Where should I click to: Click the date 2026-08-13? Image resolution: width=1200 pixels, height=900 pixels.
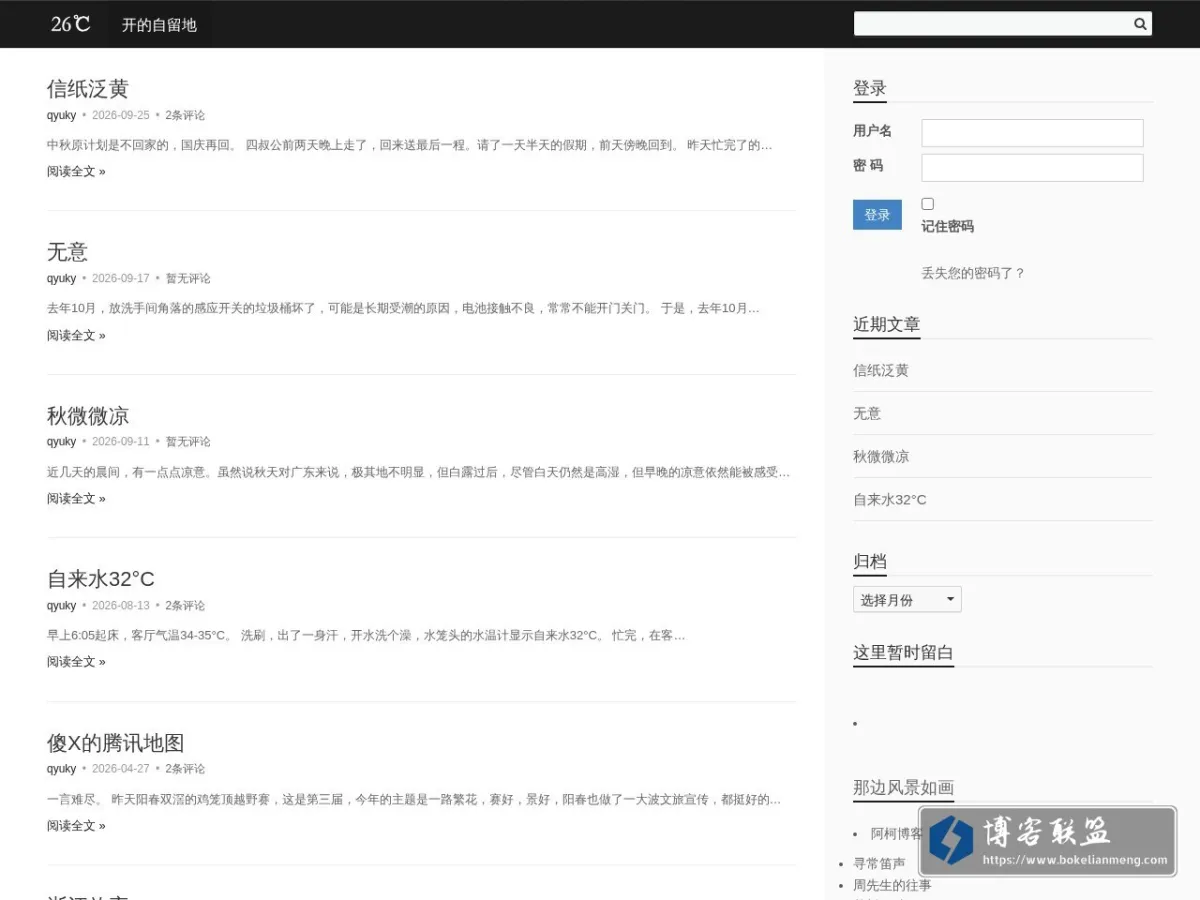tap(121, 605)
